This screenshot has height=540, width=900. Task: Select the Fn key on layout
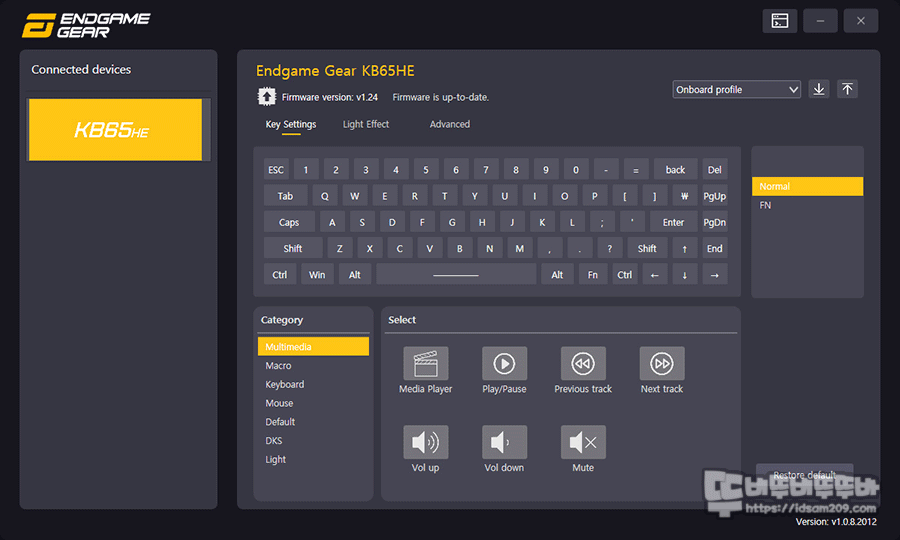(x=592, y=275)
